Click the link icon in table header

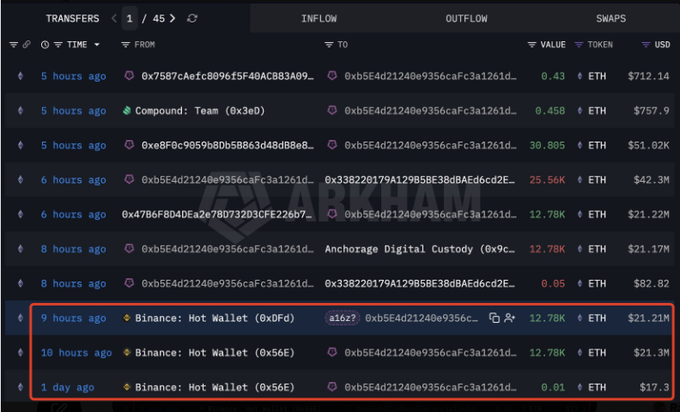click(26, 45)
